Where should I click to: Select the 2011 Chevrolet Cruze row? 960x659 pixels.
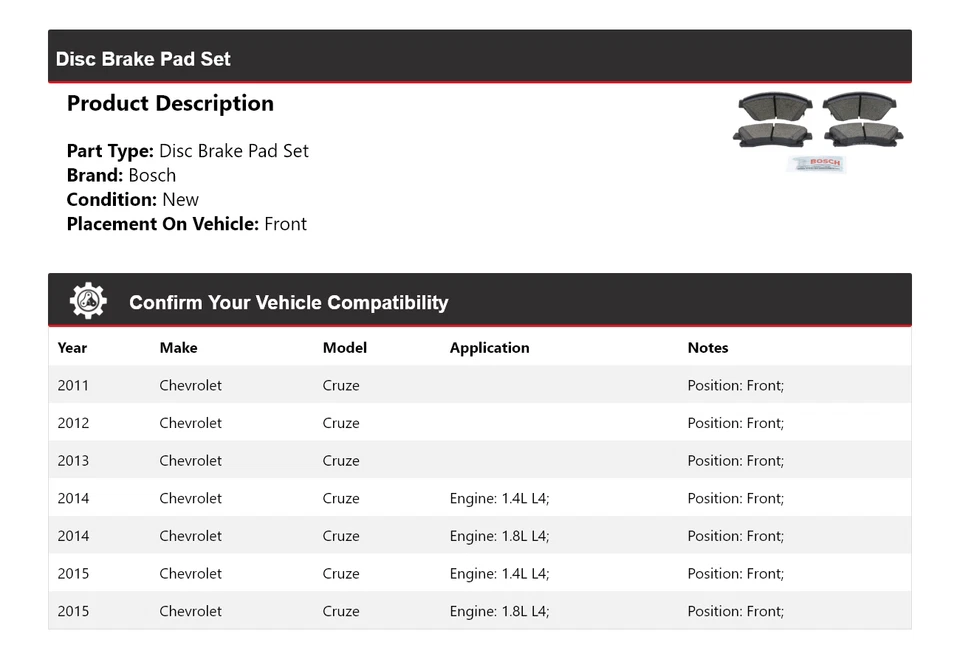(x=479, y=385)
